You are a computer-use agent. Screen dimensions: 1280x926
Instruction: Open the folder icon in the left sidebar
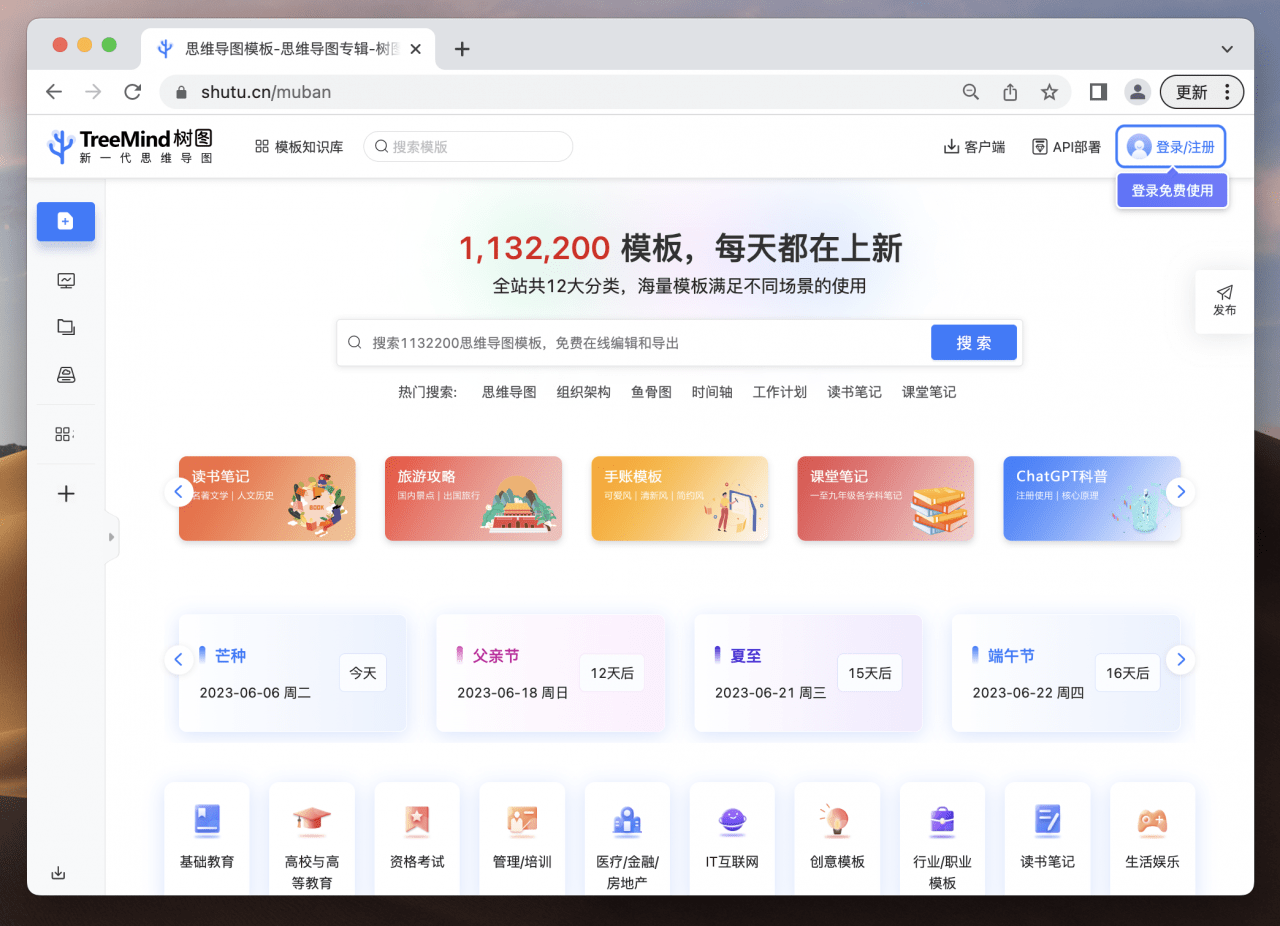[65, 327]
